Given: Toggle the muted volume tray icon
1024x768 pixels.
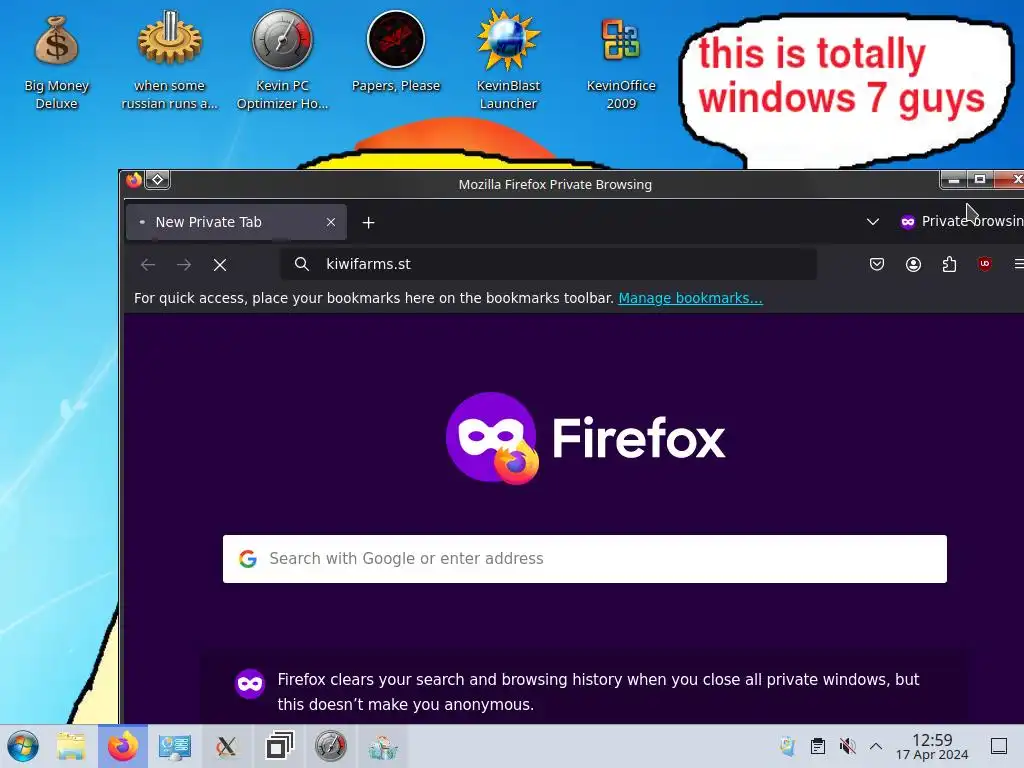Looking at the screenshot, I should tap(847, 746).
